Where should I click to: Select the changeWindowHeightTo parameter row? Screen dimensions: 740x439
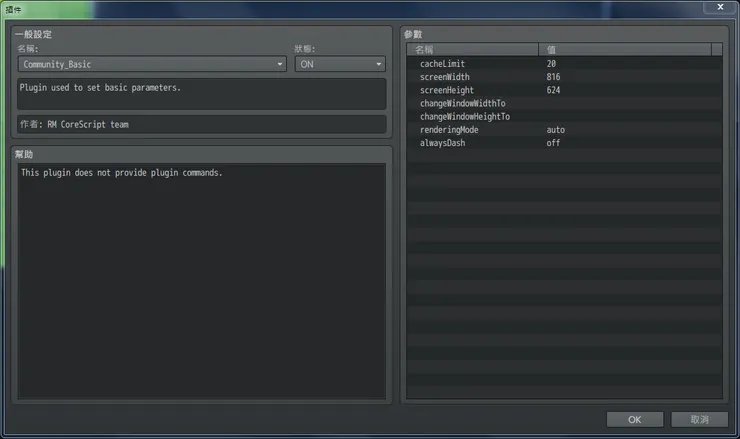click(564, 117)
